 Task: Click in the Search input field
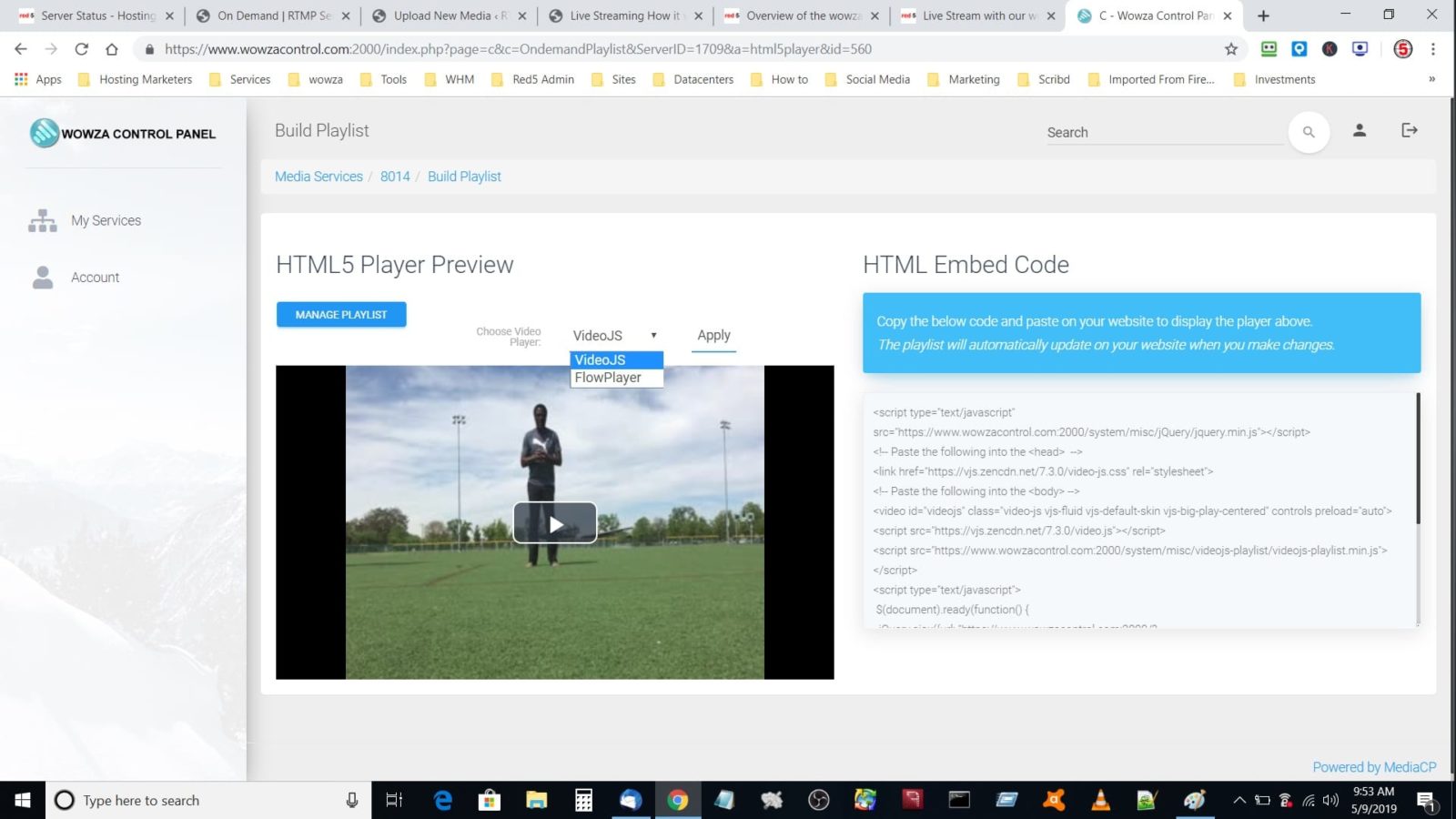click(x=1165, y=132)
